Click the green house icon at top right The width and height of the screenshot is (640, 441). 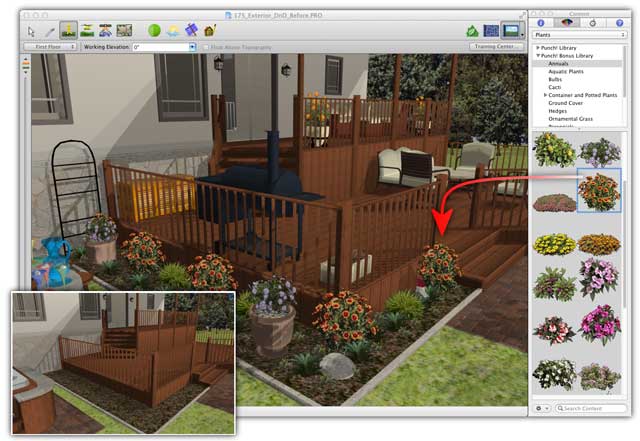(472, 31)
